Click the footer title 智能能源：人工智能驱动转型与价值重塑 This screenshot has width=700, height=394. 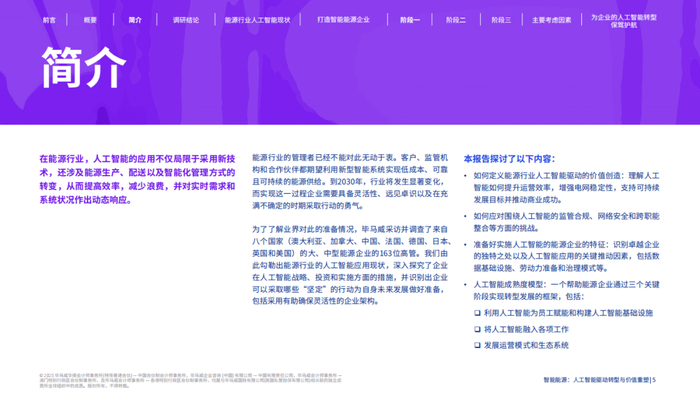(596, 380)
